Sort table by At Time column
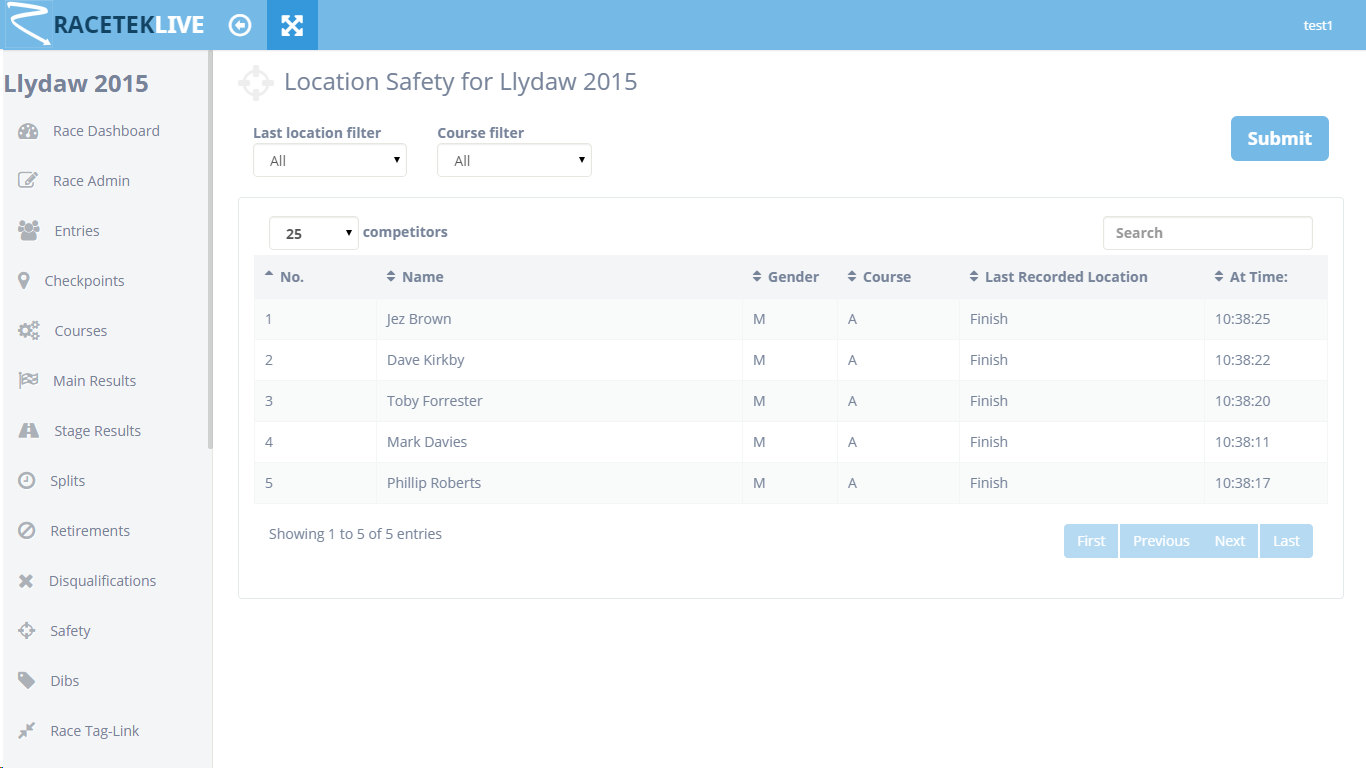 pyautogui.click(x=1266, y=277)
